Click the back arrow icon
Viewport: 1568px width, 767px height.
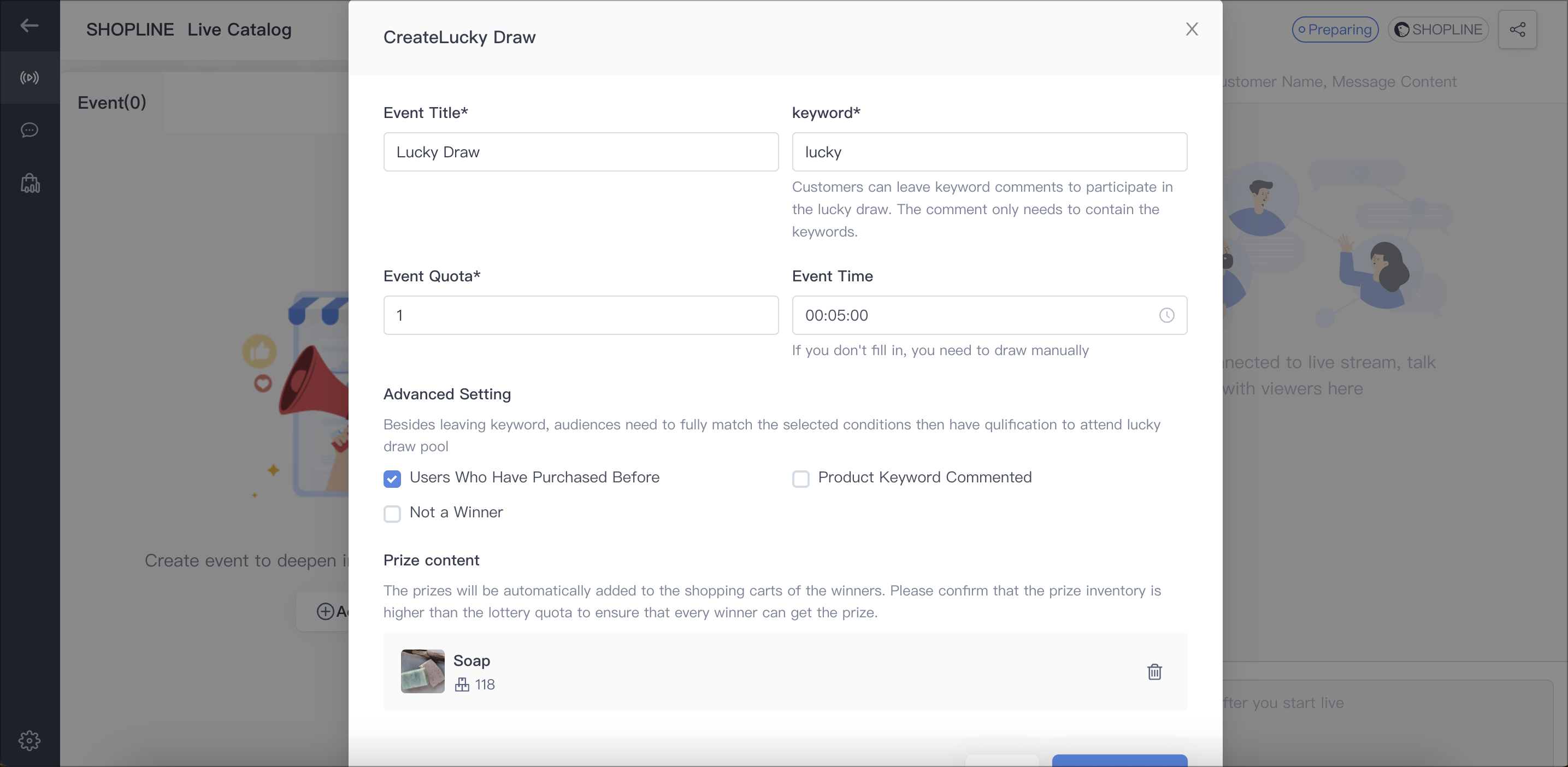pos(29,26)
